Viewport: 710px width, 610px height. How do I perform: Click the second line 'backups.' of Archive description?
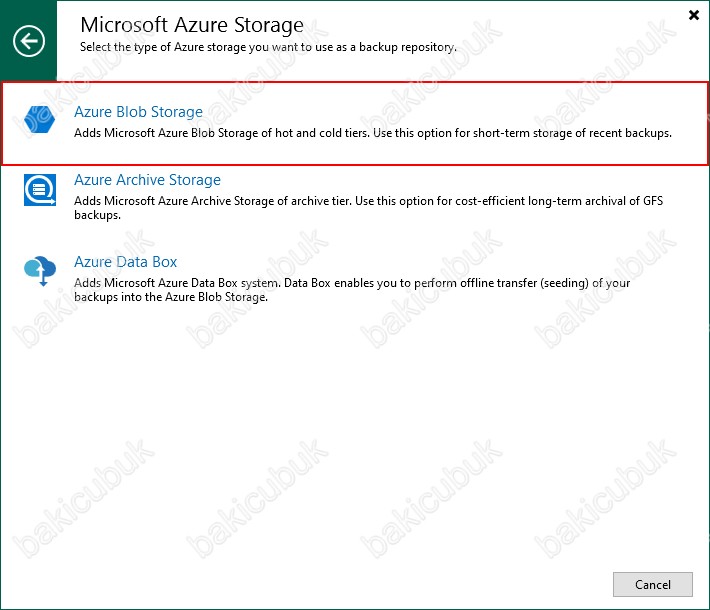coord(97,215)
